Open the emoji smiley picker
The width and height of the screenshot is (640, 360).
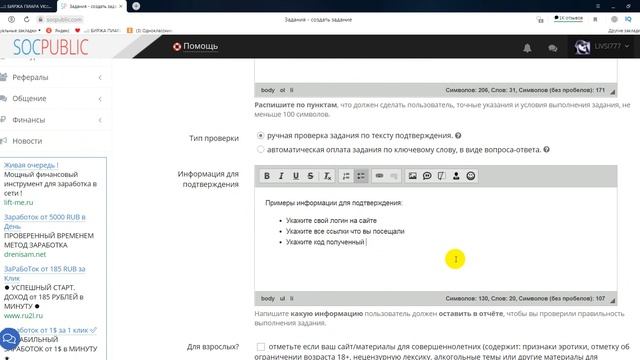pos(471,176)
